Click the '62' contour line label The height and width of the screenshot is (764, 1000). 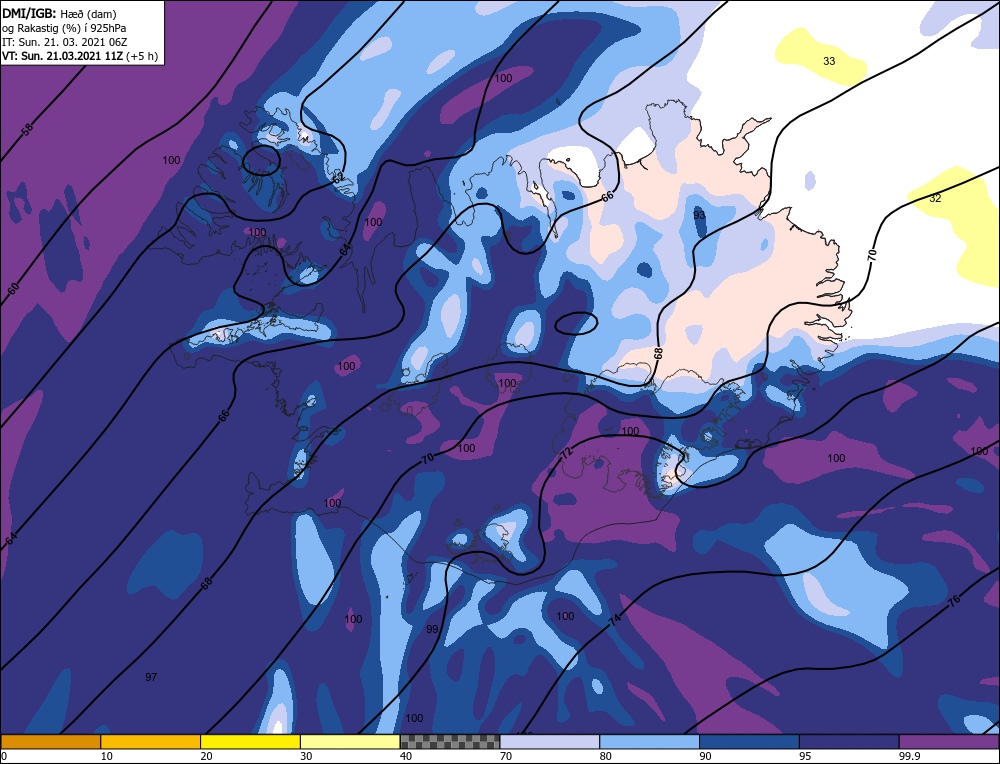pyautogui.click(x=338, y=177)
